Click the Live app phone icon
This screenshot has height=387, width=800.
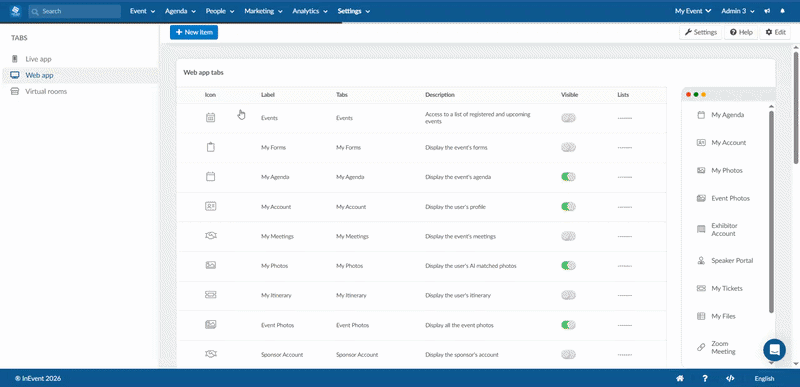(15, 59)
